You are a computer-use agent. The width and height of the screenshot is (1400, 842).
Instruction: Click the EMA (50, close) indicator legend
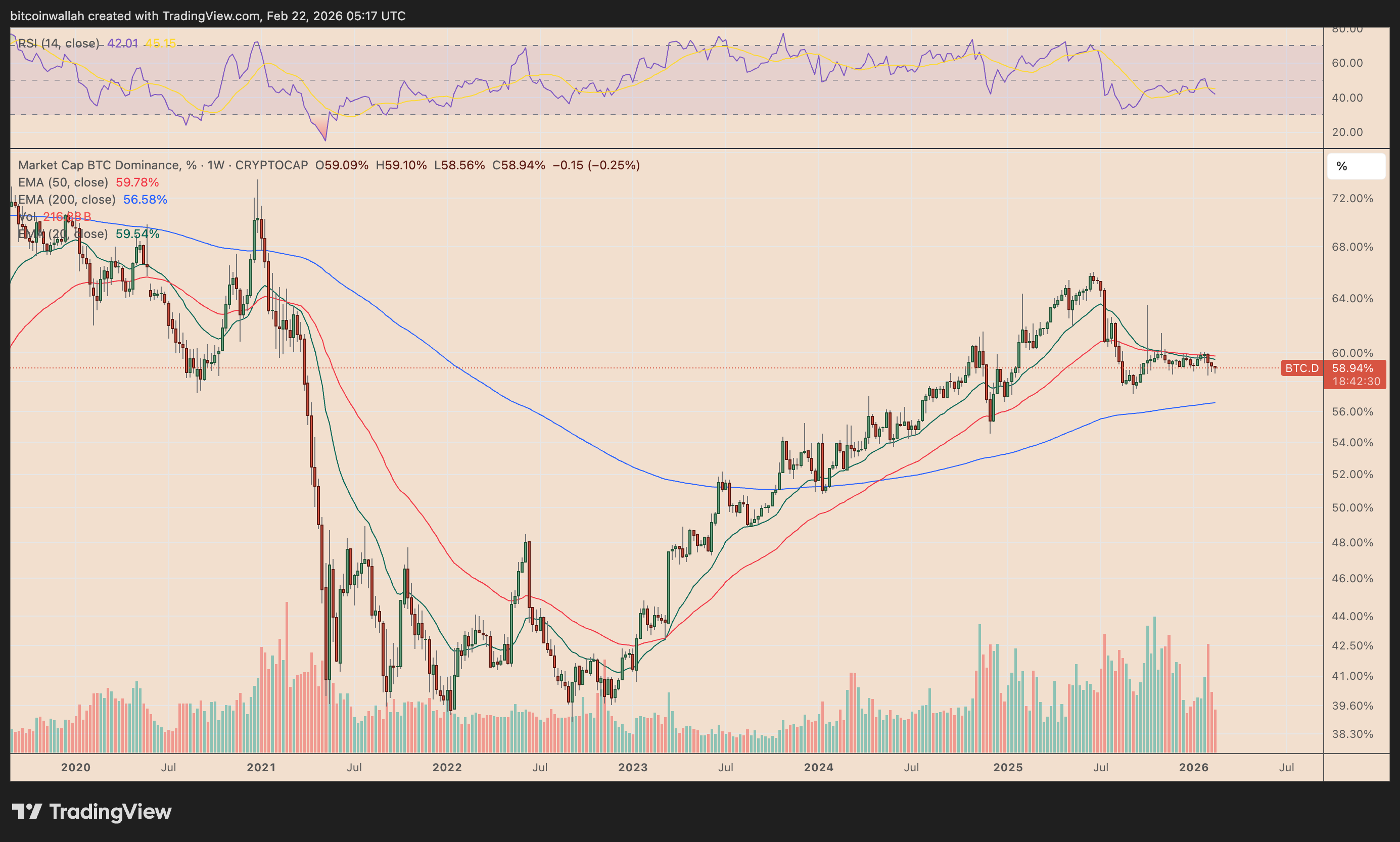(63, 182)
